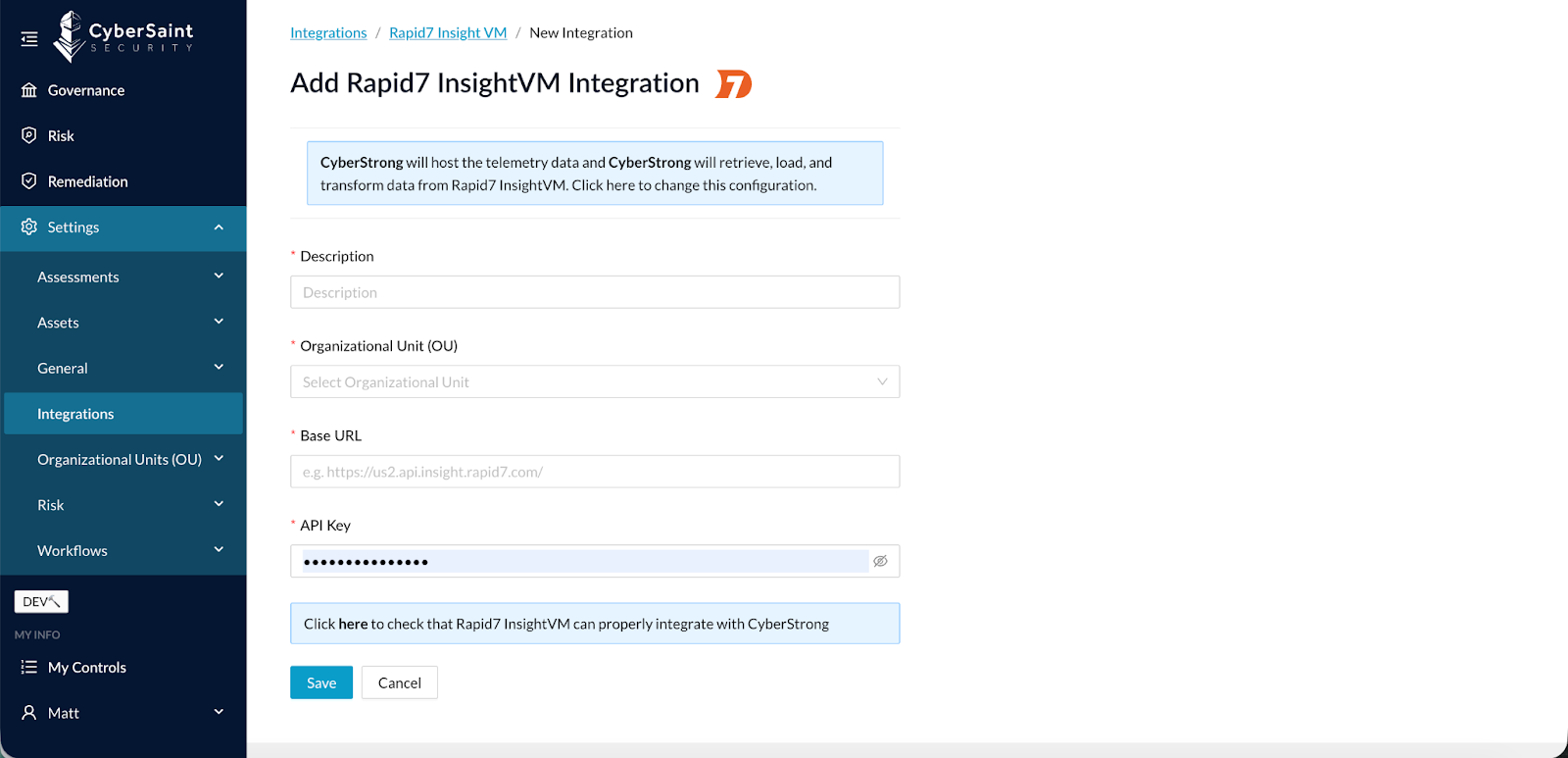
Task: Click the Remediation shield check icon
Action: pyautogui.click(x=29, y=181)
